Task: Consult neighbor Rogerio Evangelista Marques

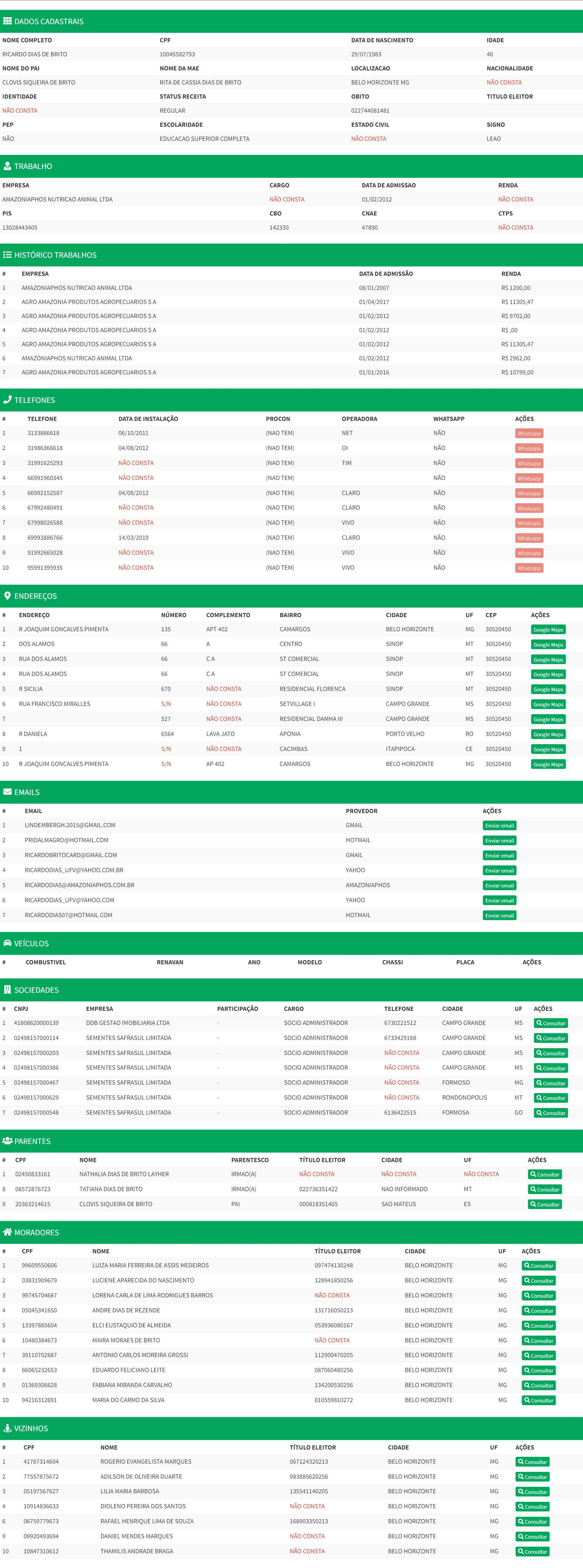Action: pos(532,1462)
